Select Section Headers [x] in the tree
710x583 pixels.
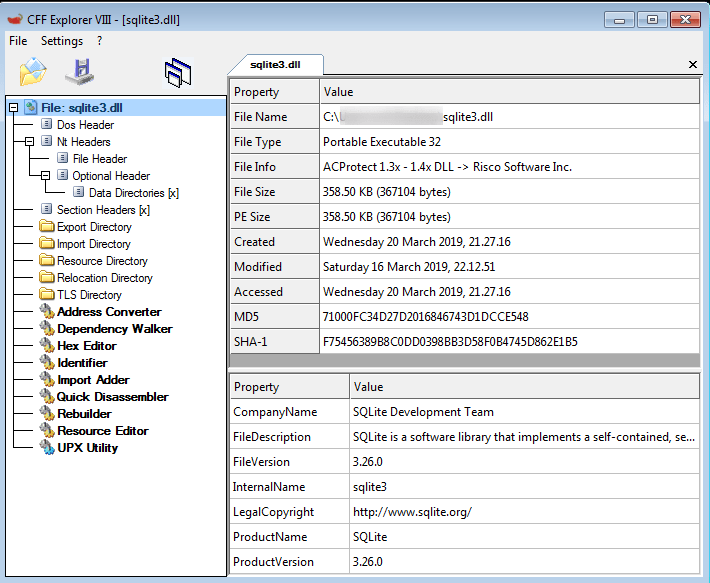[x=103, y=210]
